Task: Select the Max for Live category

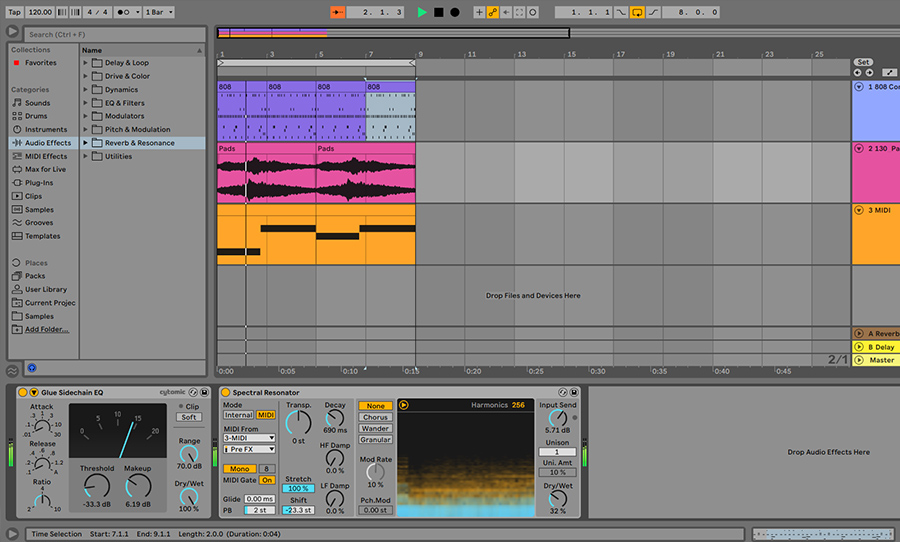Action: click(45, 169)
